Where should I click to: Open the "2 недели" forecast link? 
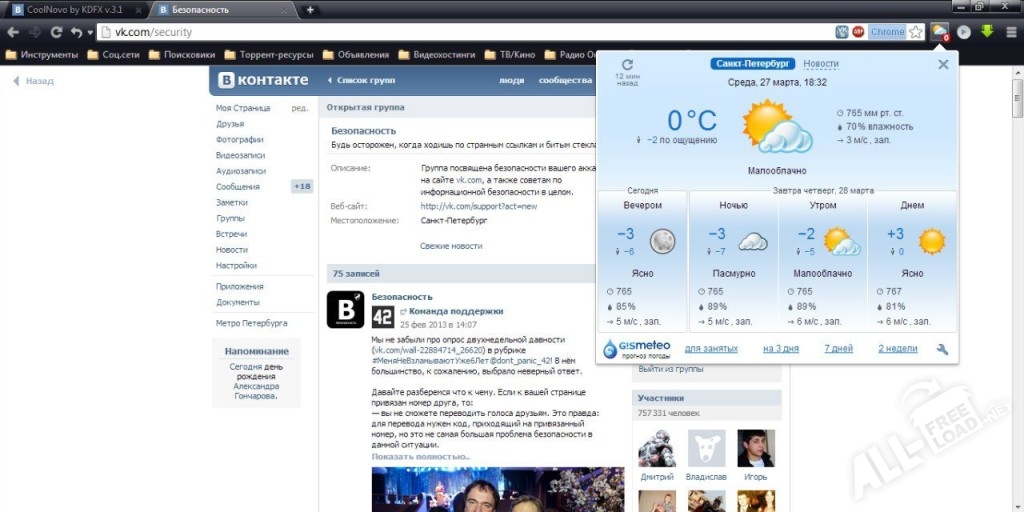pyautogui.click(x=897, y=349)
